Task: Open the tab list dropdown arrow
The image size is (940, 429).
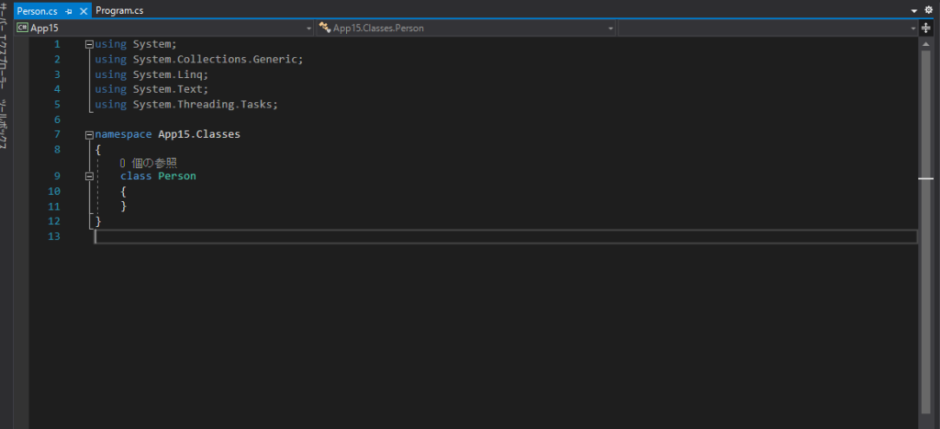Action: [914, 10]
